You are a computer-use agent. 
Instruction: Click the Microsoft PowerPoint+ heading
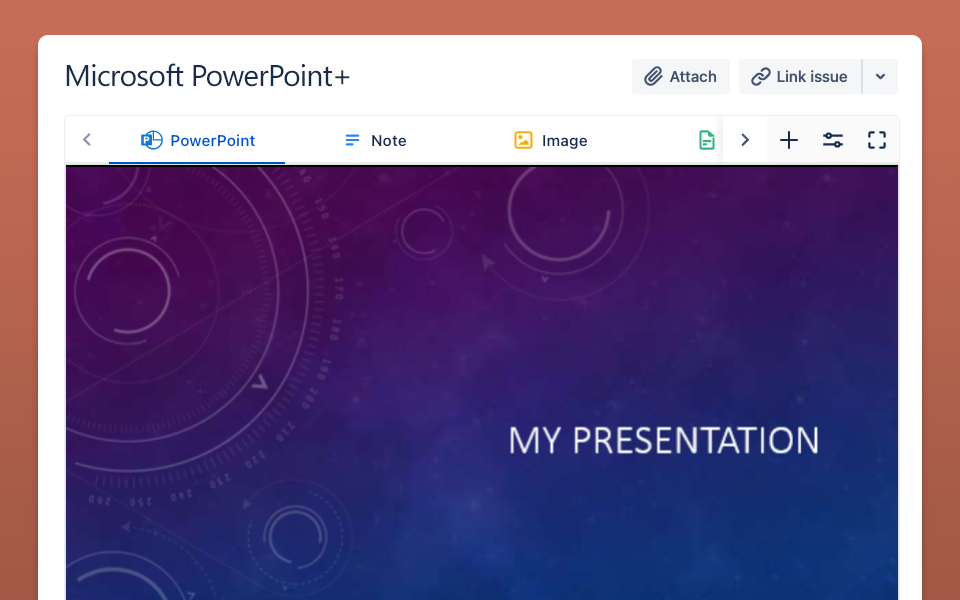208,76
